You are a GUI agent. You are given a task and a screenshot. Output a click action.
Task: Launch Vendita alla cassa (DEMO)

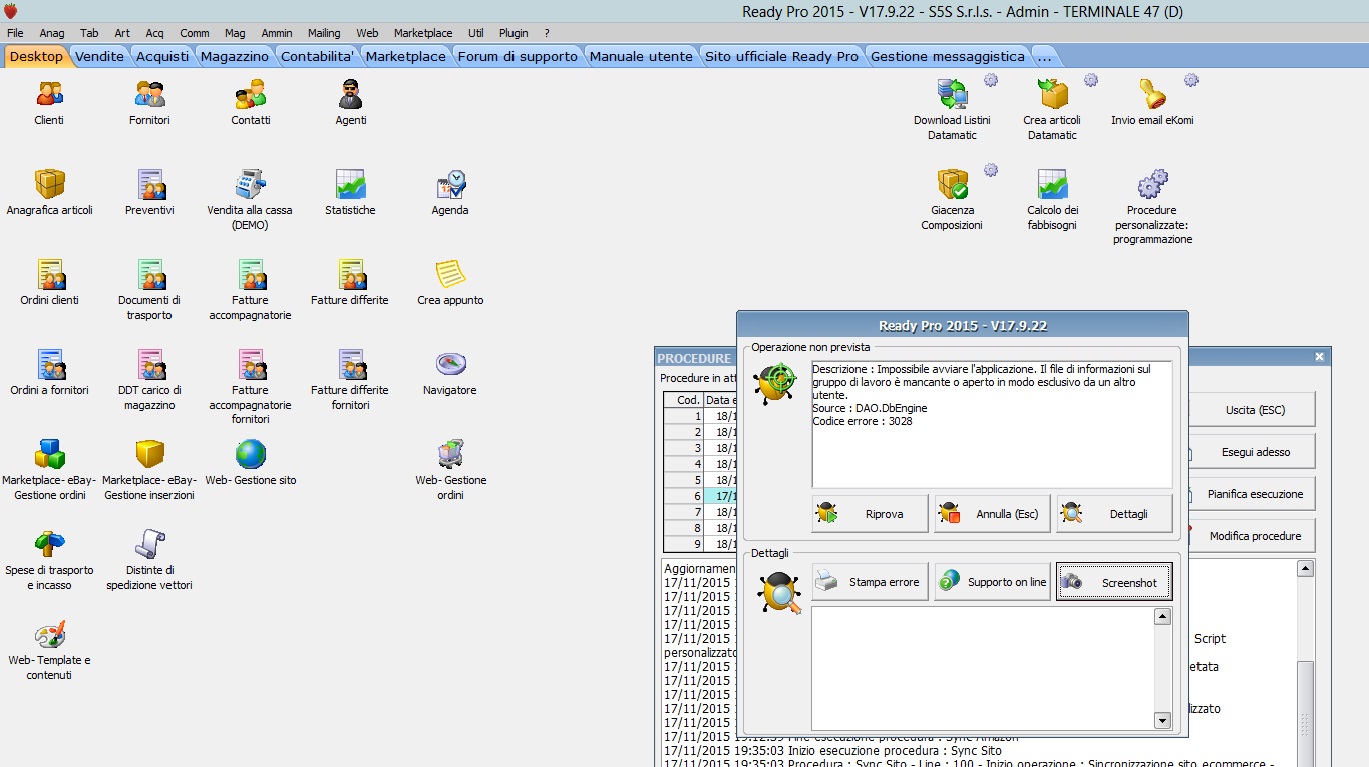(x=250, y=185)
